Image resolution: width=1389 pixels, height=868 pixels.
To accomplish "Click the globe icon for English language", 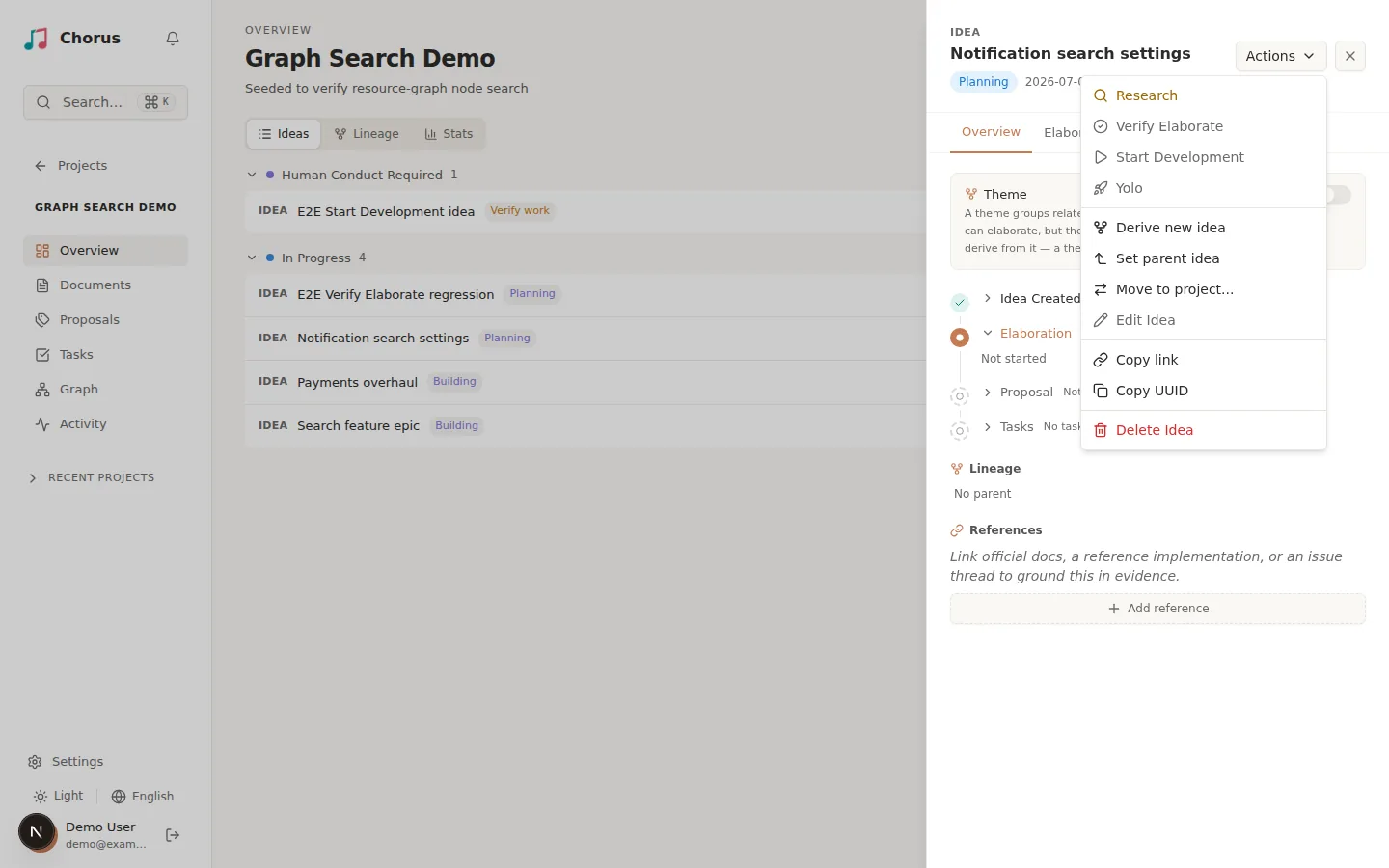I will 119,797.
